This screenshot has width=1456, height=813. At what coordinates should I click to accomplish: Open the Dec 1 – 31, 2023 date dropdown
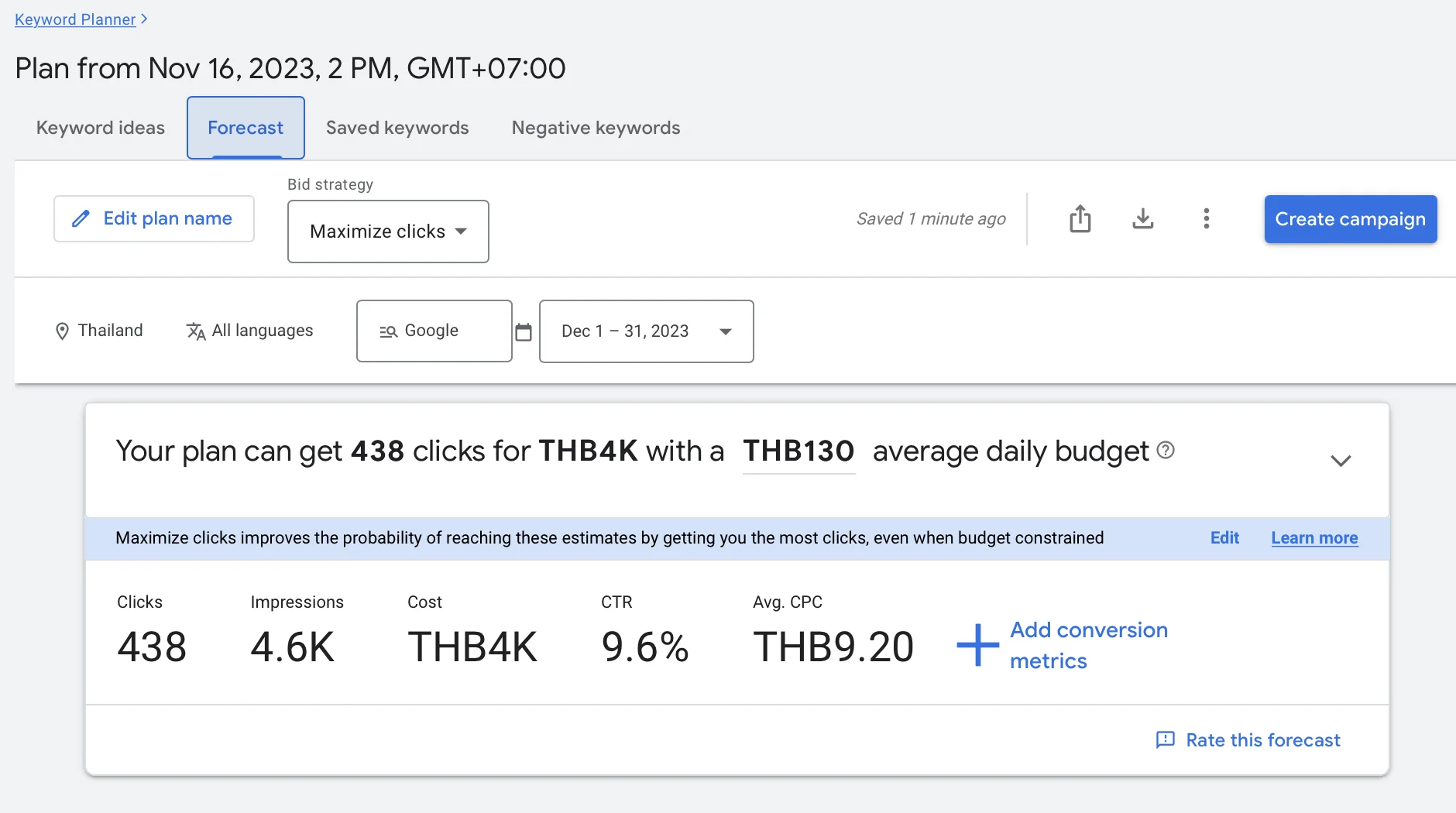click(647, 331)
